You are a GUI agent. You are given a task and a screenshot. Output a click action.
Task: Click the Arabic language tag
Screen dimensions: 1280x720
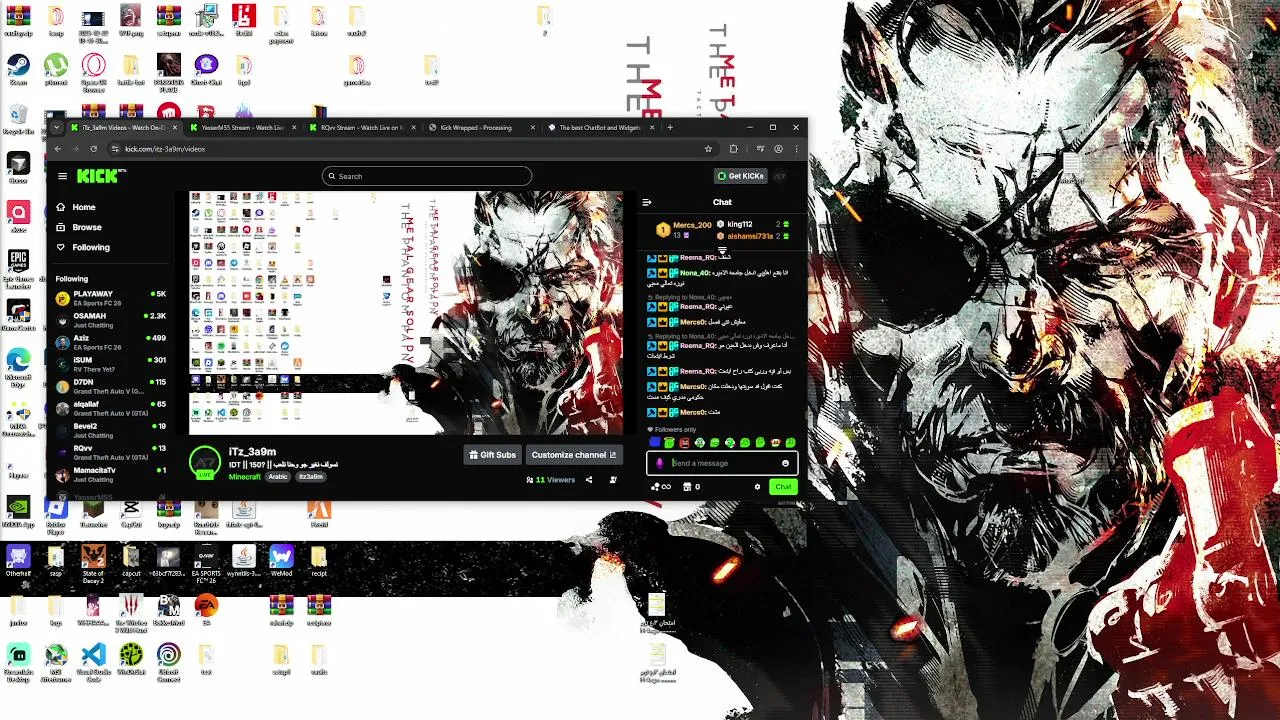pyautogui.click(x=278, y=477)
